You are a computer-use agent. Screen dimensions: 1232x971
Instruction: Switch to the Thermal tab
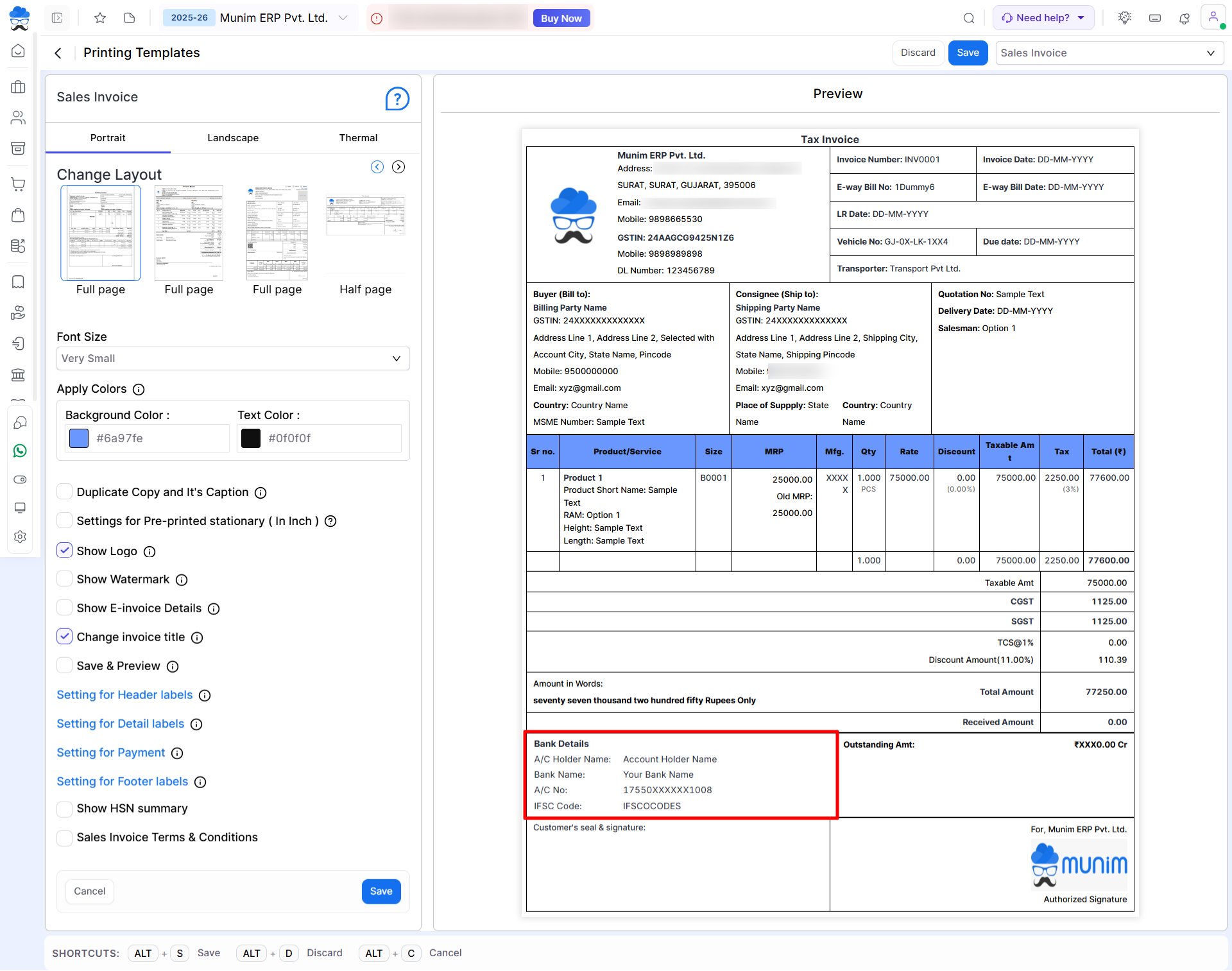(358, 138)
